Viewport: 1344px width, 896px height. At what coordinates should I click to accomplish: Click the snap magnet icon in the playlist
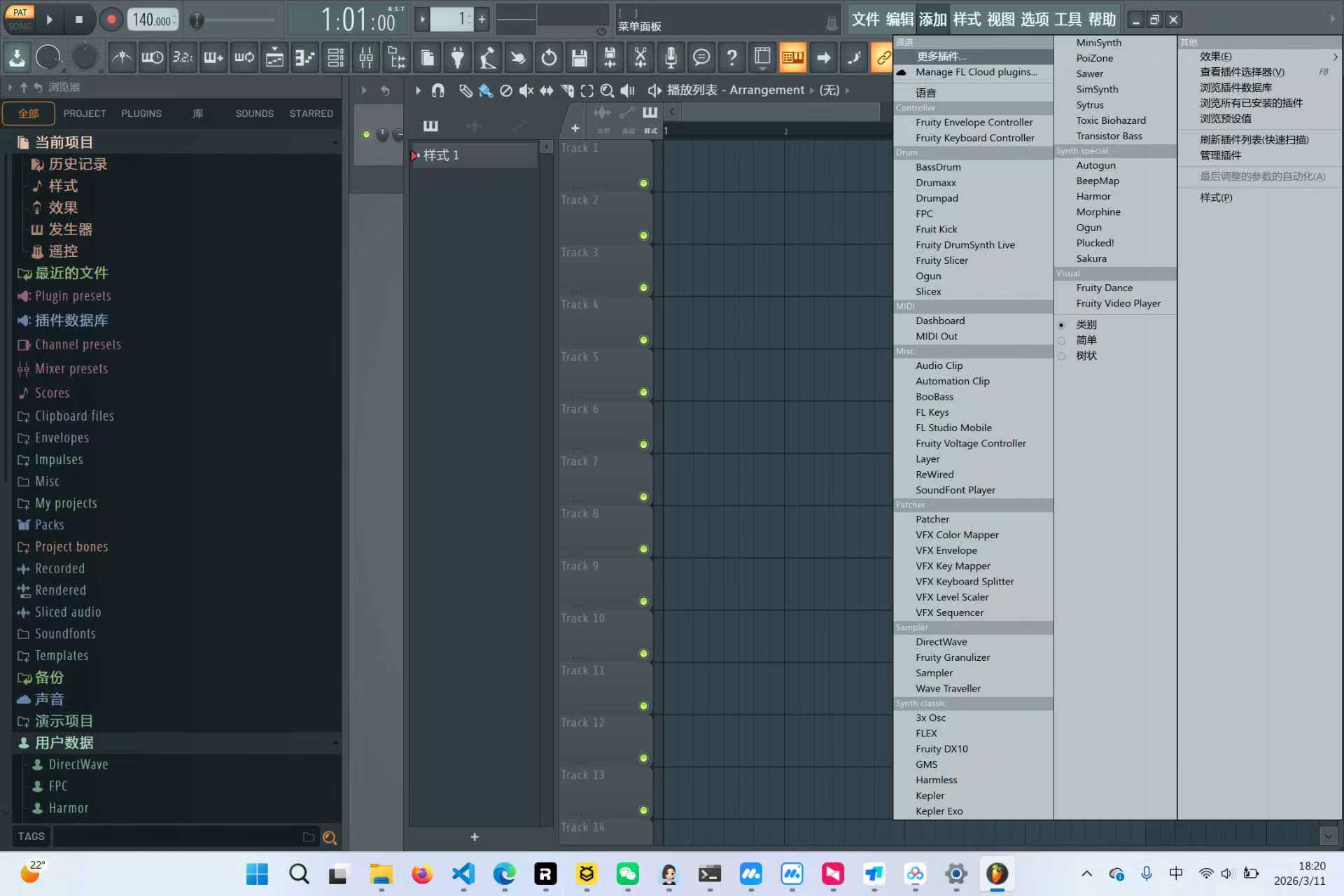(x=438, y=90)
